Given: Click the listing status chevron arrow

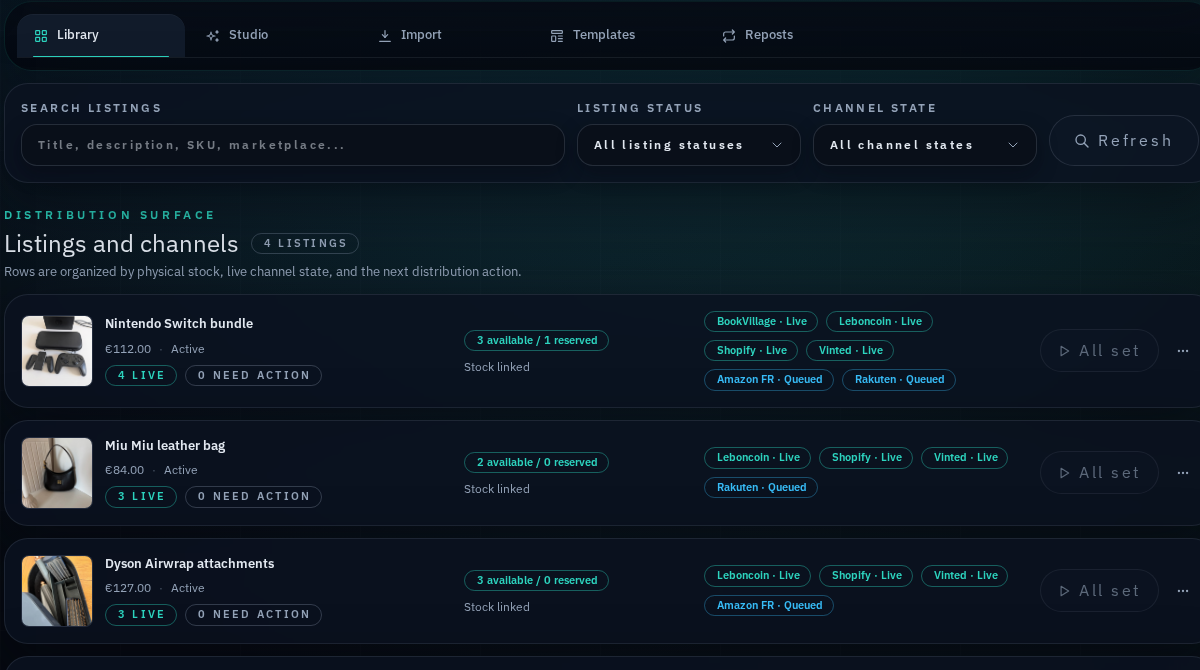Looking at the screenshot, I should (x=777, y=145).
